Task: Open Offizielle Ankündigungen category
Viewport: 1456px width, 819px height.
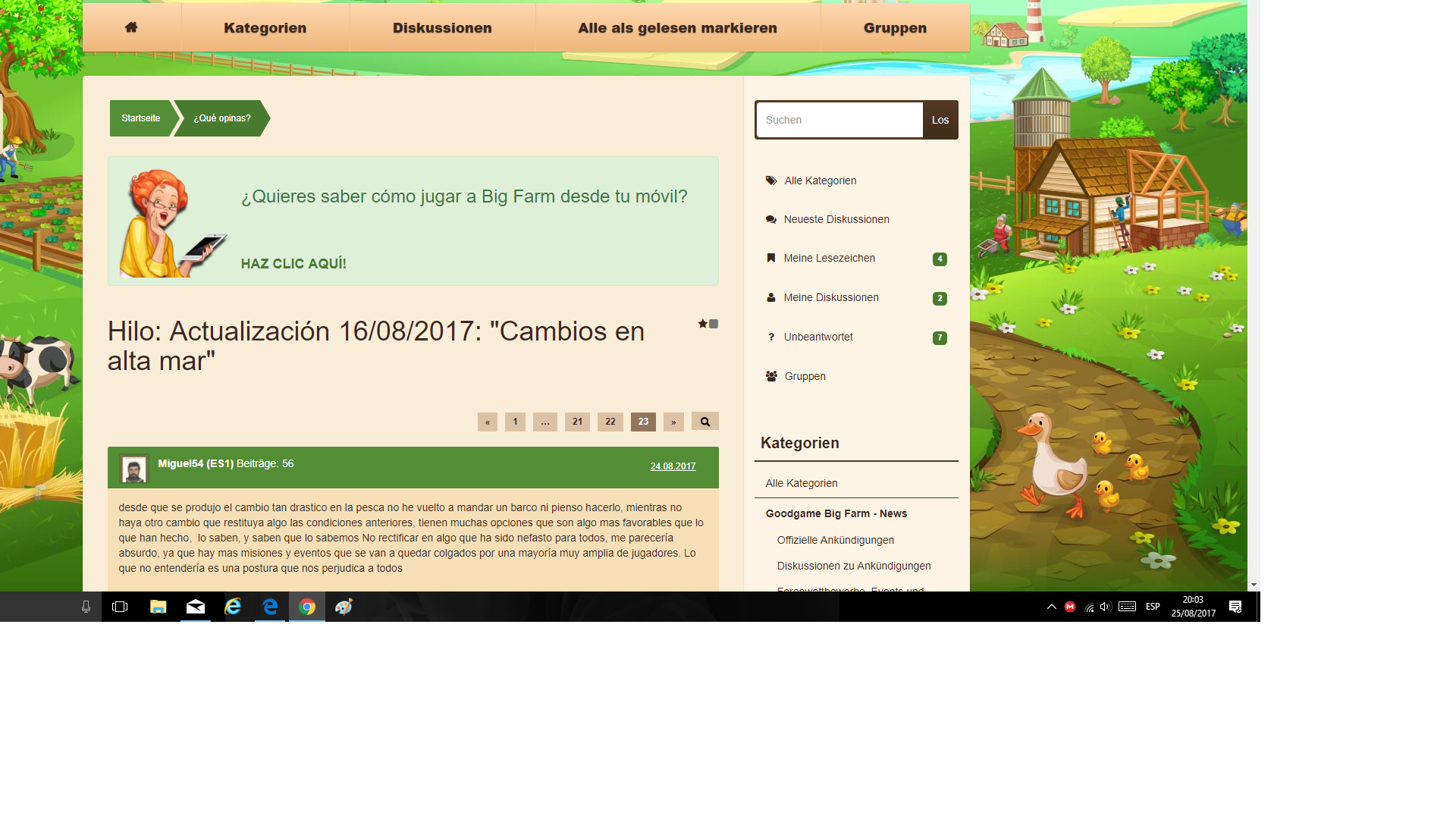Action: click(835, 540)
